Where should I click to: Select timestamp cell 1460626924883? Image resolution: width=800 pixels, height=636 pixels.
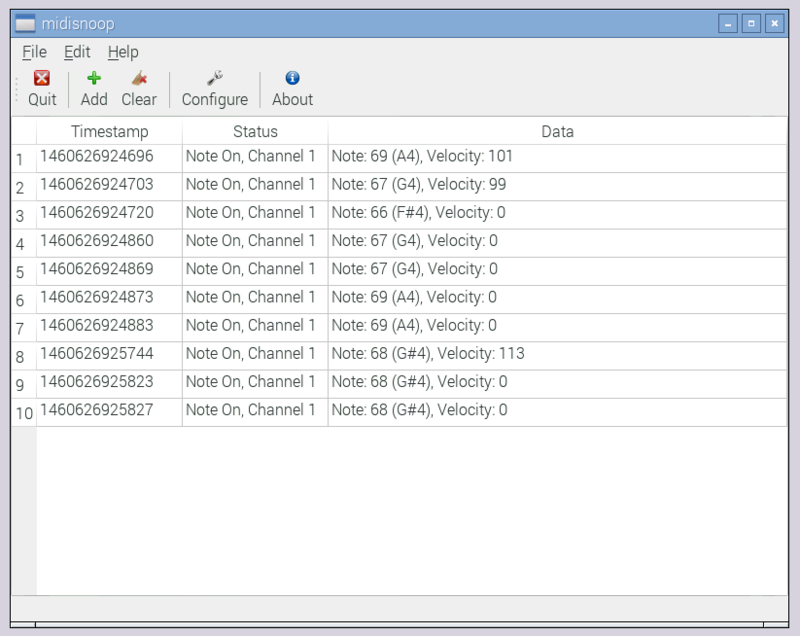click(x=109, y=328)
